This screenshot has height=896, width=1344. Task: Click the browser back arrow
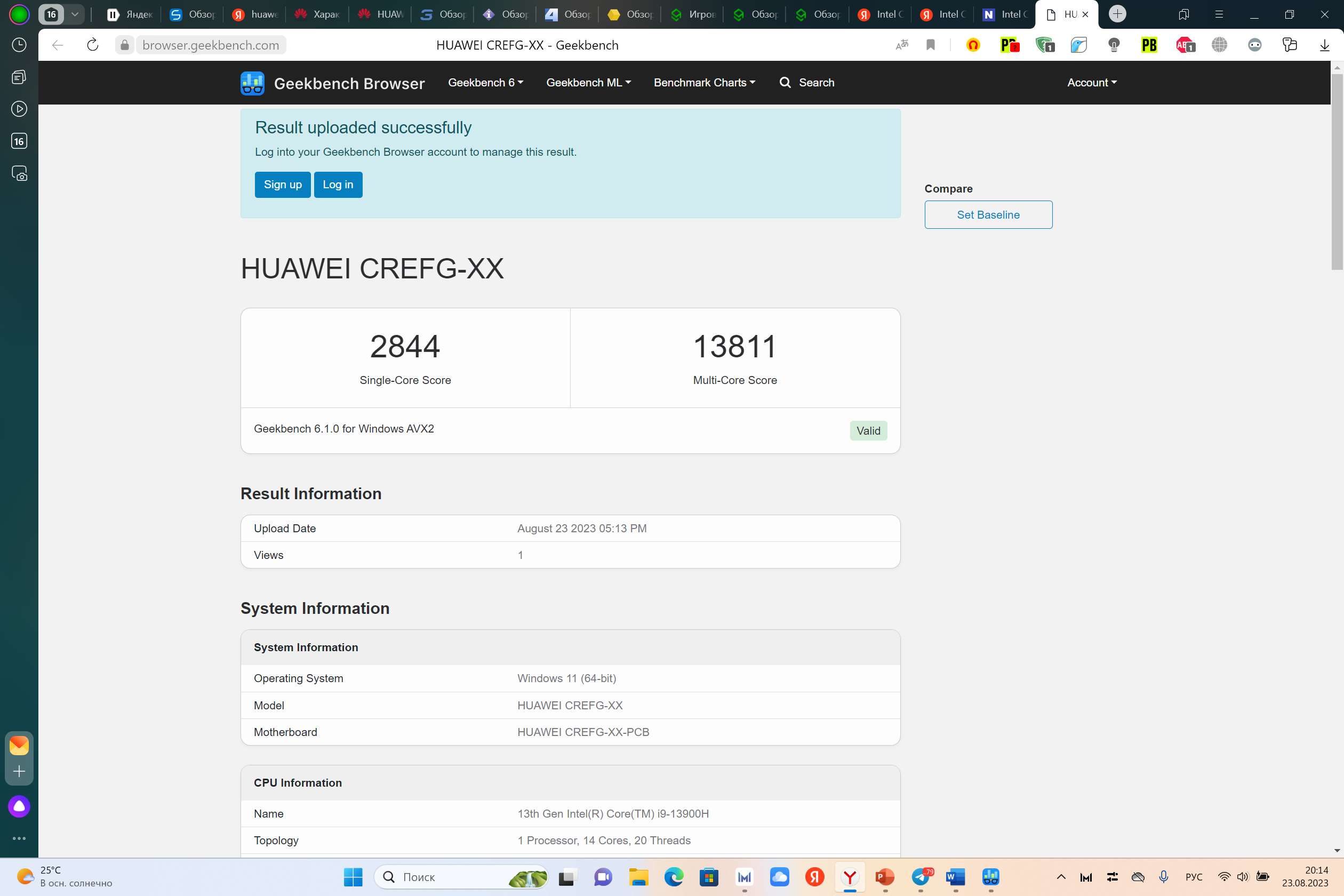pos(57,45)
